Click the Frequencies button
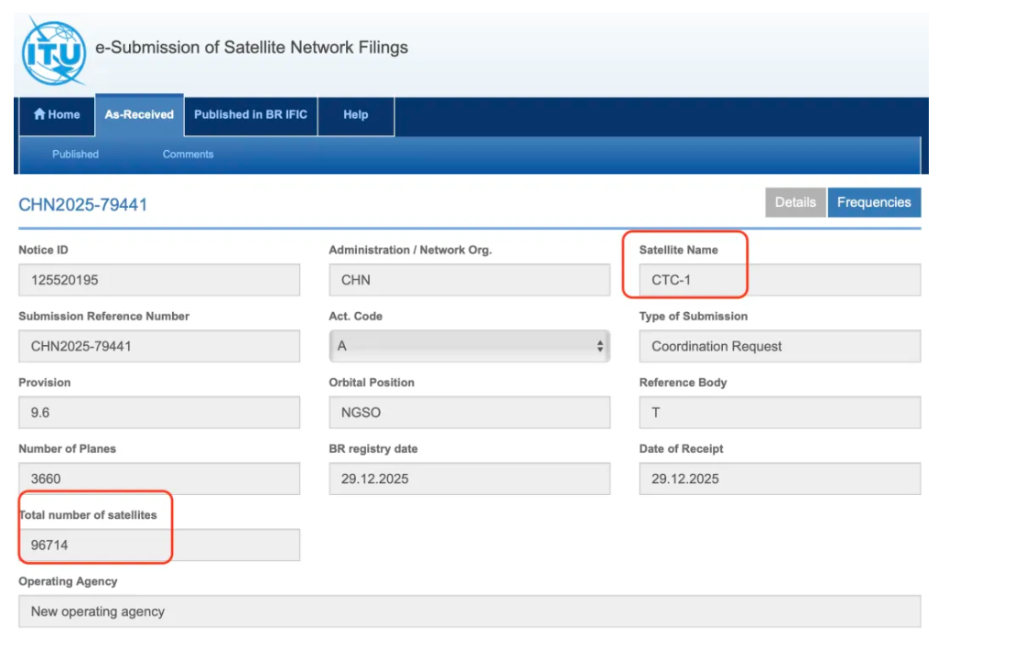The height and width of the screenshot is (656, 1024). (873, 202)
